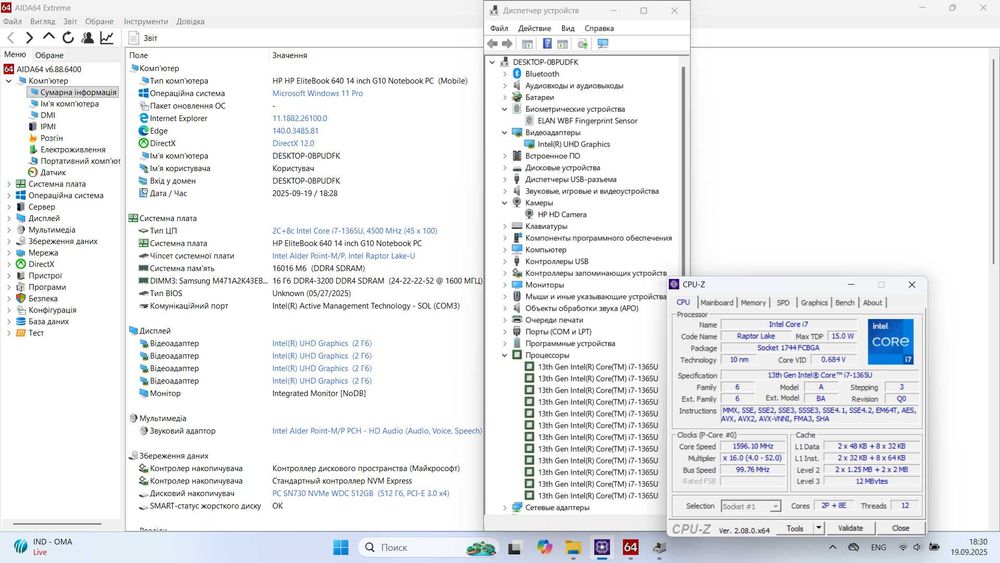Expand the Bluetooth device category
Viewport: 1000px width, 563px height.
pos(505,74)
